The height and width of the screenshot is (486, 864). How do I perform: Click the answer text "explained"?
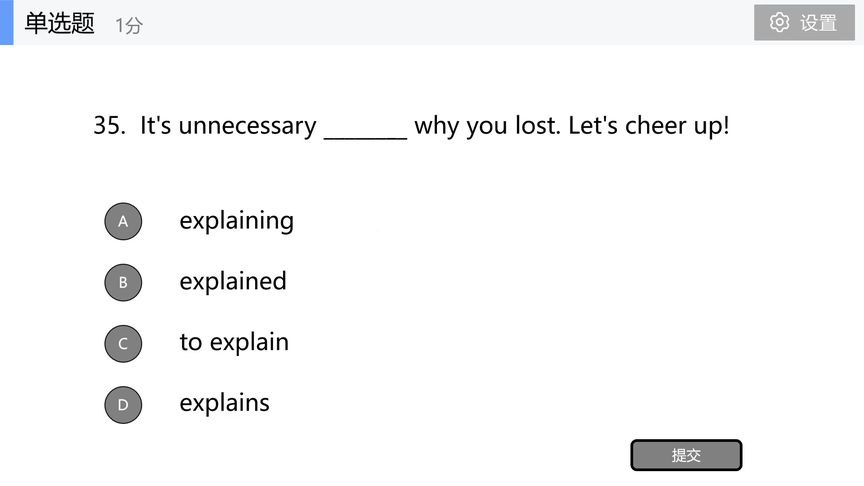pyautogui.click(x=233, y=281)
